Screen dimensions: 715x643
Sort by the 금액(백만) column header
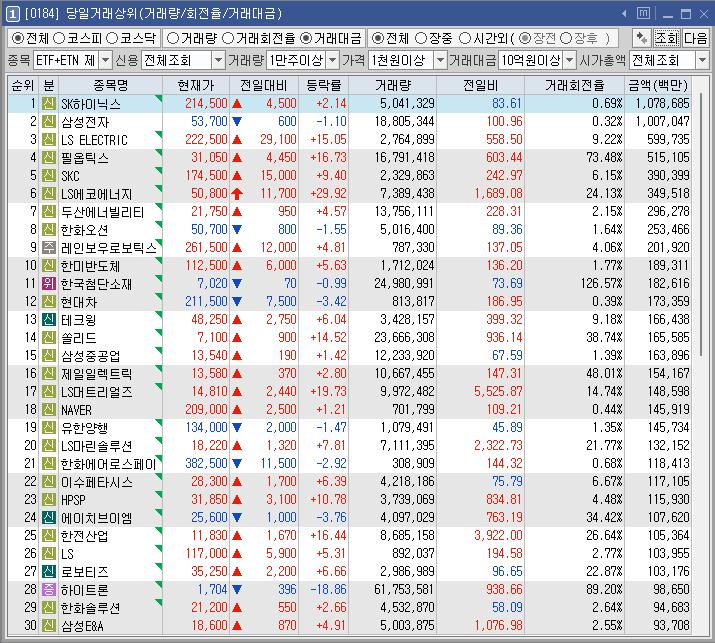(658, 85)
